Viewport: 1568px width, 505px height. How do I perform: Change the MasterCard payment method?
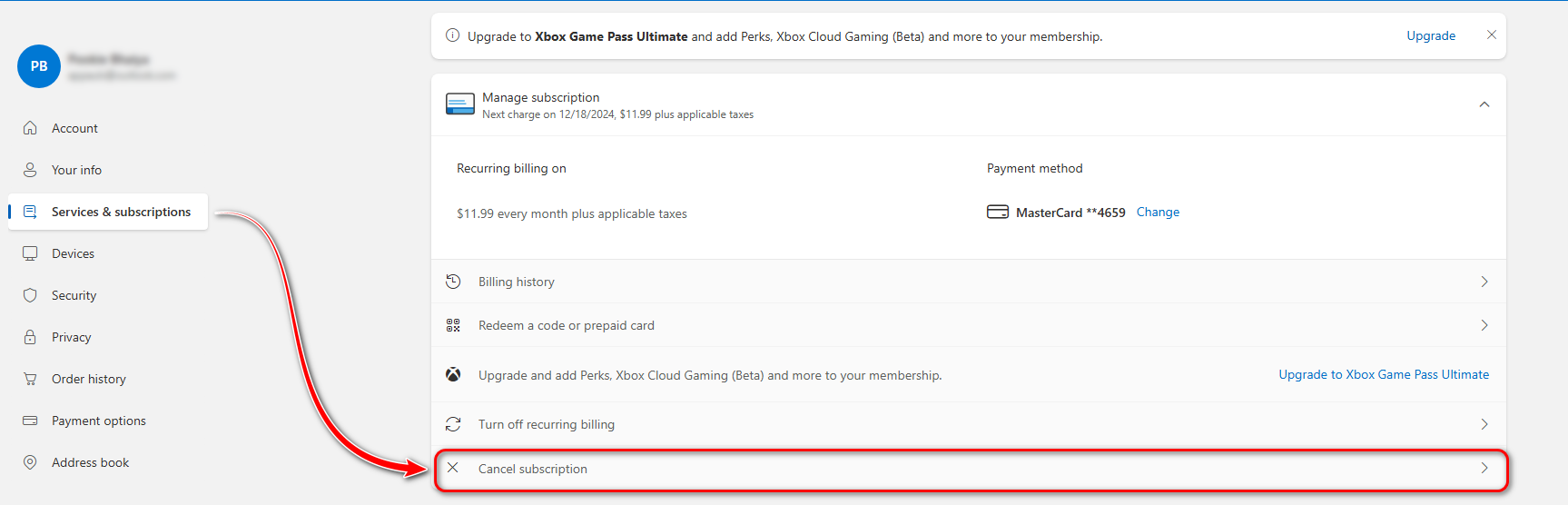[1158, 212]
